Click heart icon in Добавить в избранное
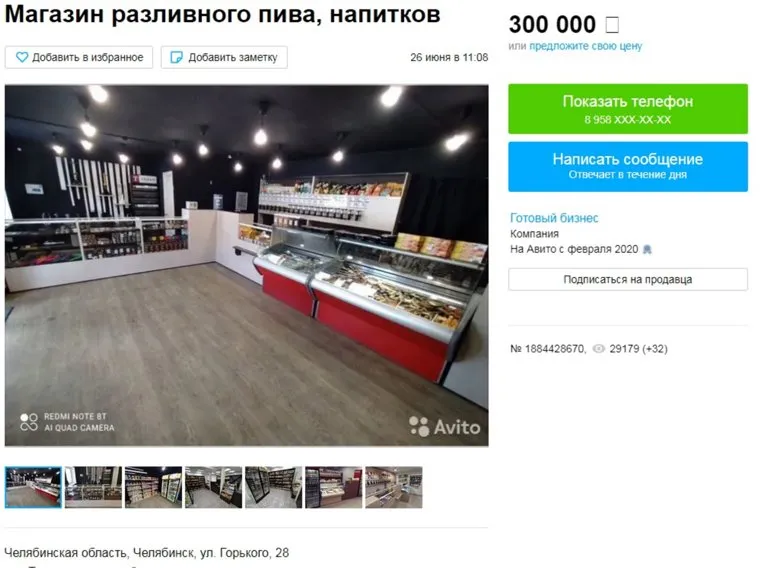 tap(22, 57)
